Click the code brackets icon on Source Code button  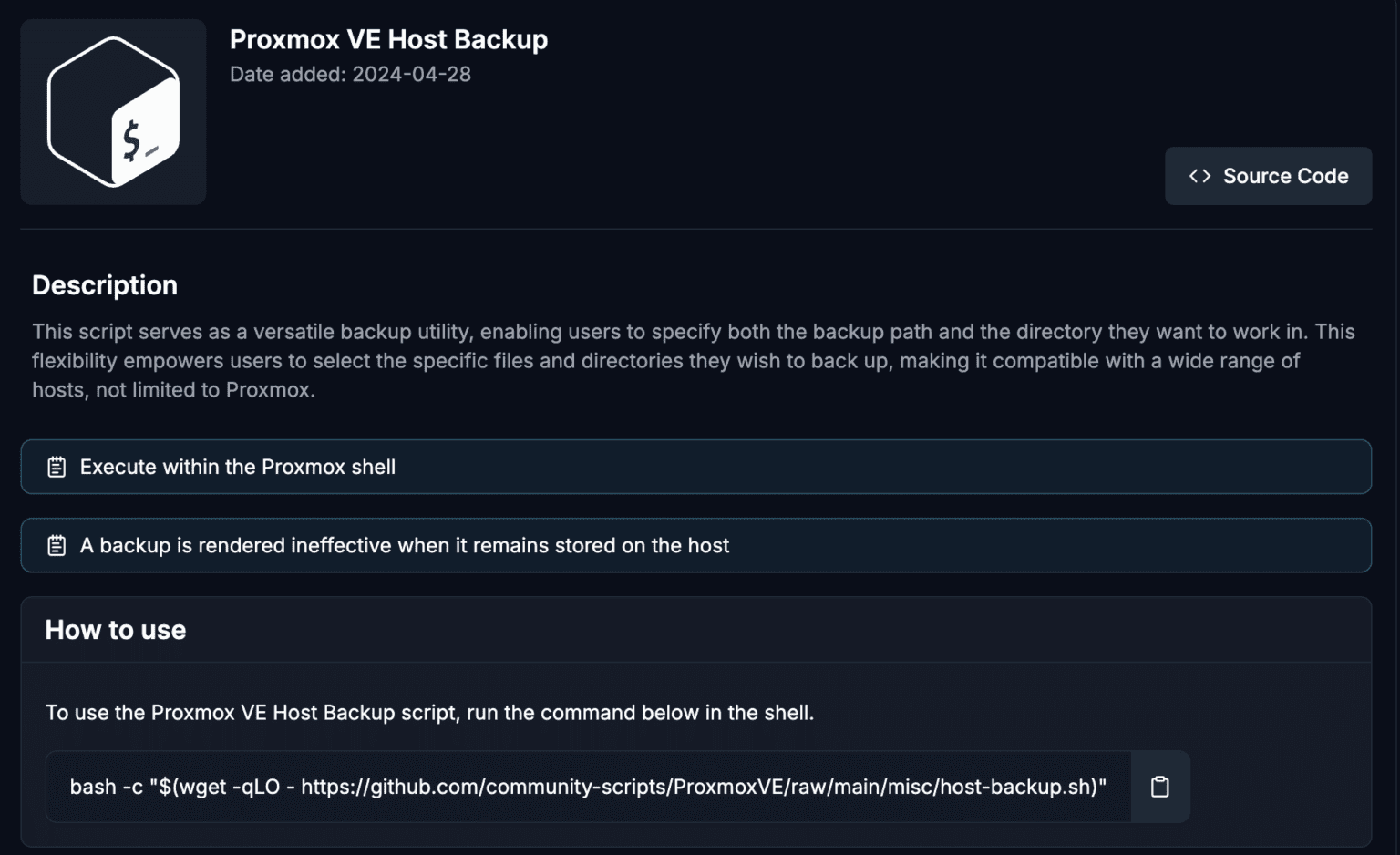[x=1200, y=175]
